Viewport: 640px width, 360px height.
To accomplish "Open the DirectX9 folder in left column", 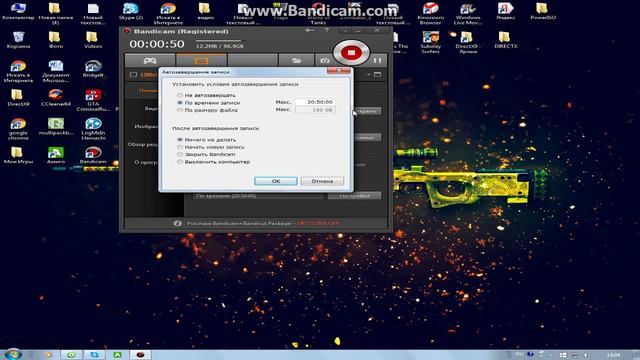I will click(x=18, y=98).
